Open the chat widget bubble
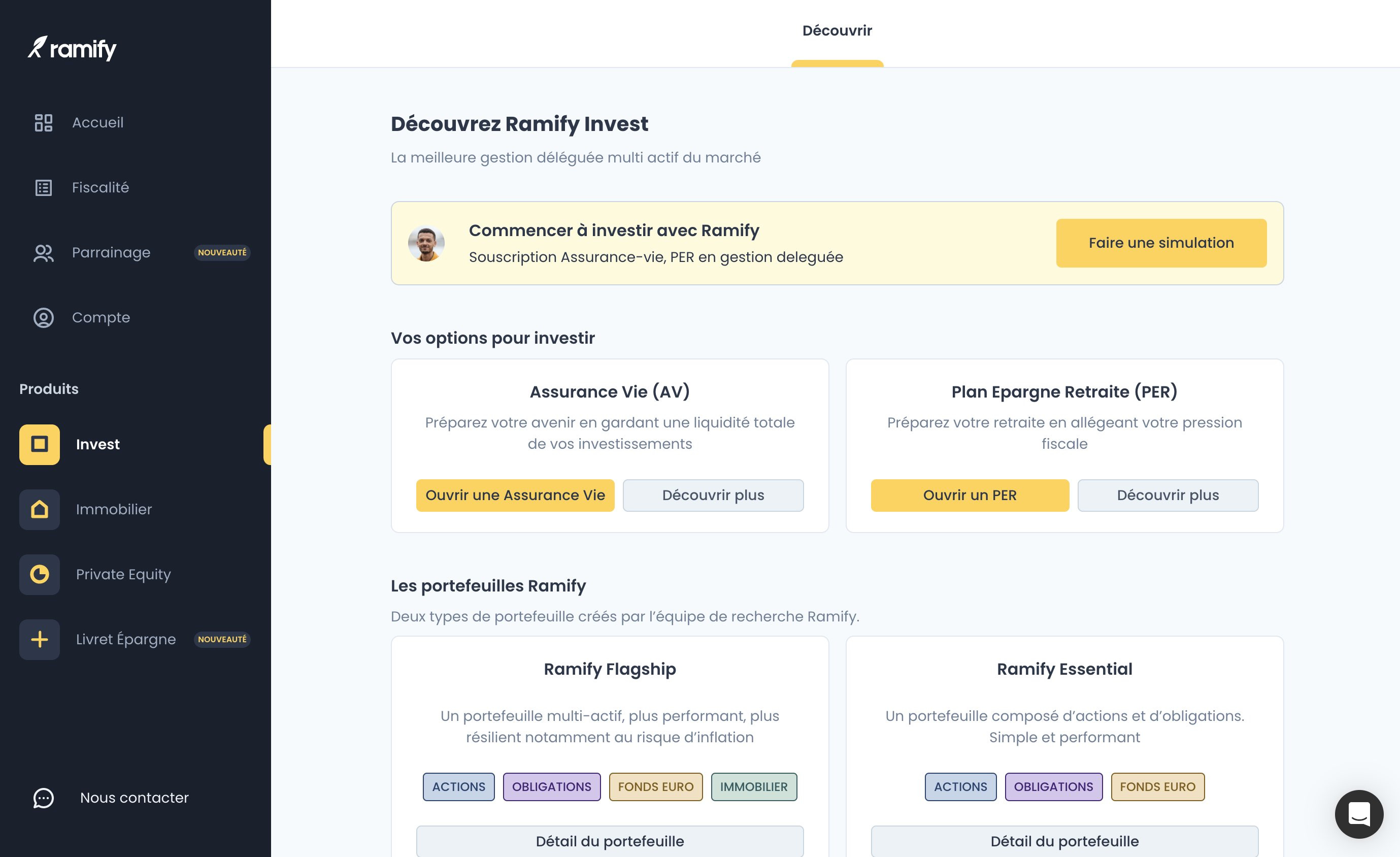 click(x=1359, y=814)
